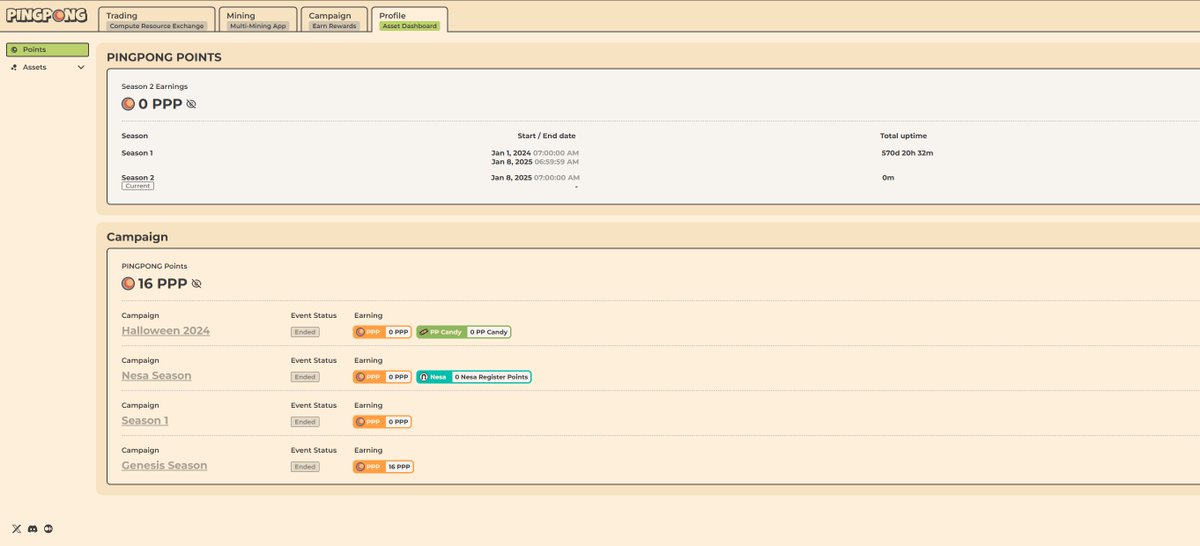
Task: Click the Medium icon beside the Discord icon
Action: (48, 528)
